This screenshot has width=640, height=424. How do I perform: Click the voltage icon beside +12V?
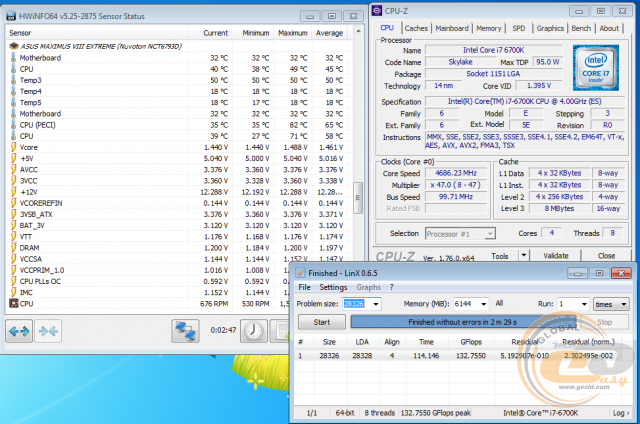(13, 192)
